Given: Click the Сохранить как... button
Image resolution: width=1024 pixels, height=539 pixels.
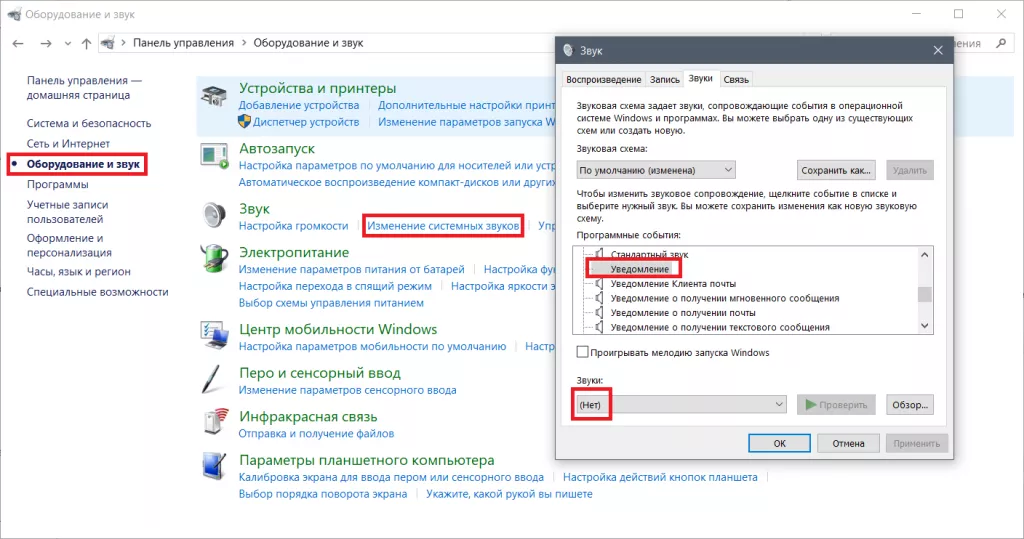Looking at the screenshot, I should (x=836, y=170).
